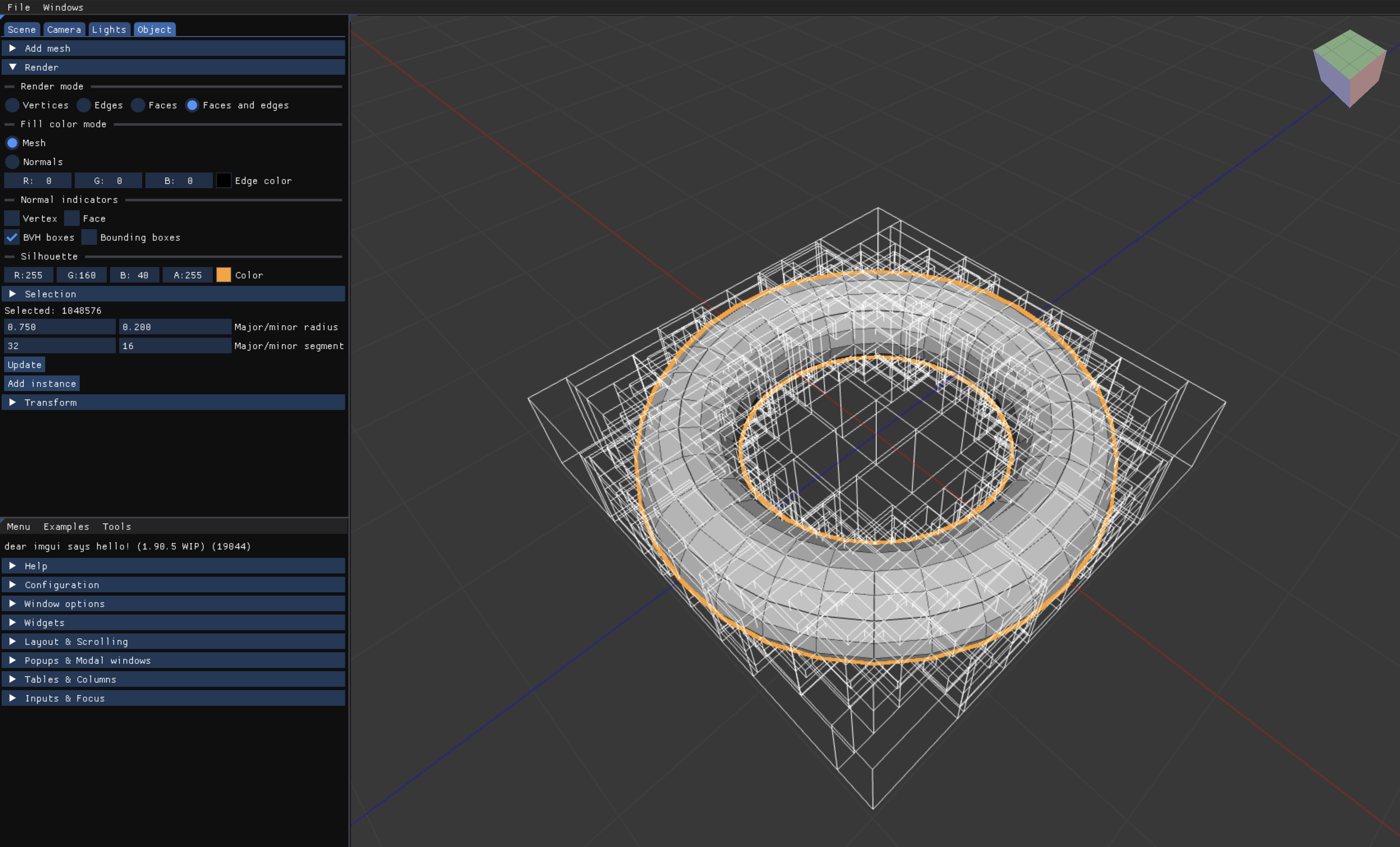The image size is (1400, 847).
Task: Expand Configuration section arrow
Action: click(12, 585)
